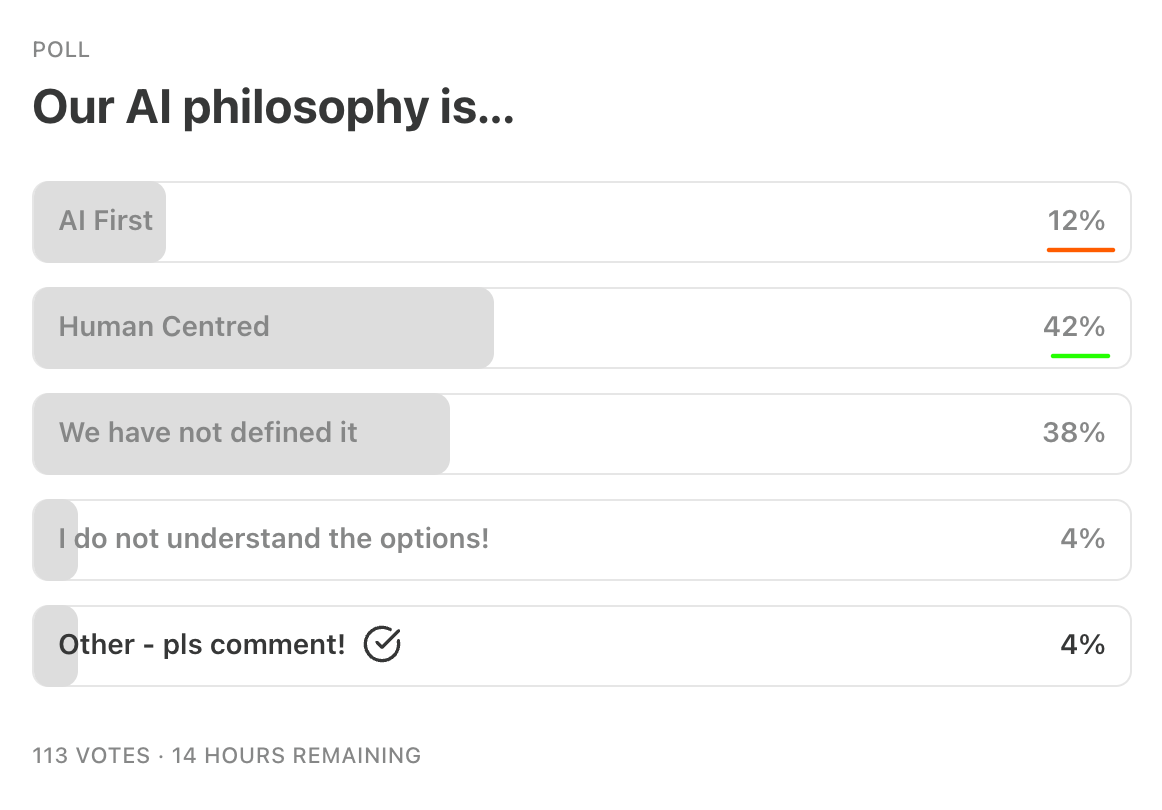This screenshot has height=810, width=1162.
Task: Click the checkmark icon beside Other
Action: pyautogui.click(x=382, y=645)
